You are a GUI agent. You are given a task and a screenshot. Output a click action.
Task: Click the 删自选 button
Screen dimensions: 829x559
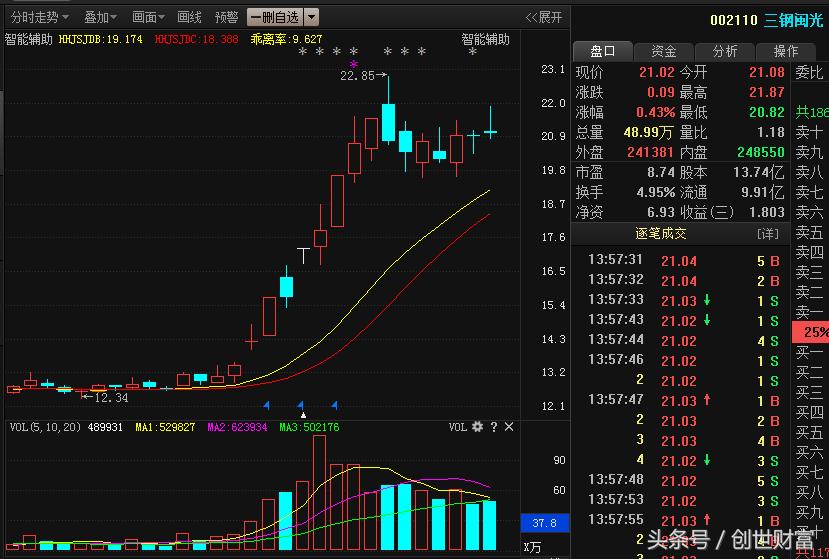pyautogui.click(x=275, y=17)
